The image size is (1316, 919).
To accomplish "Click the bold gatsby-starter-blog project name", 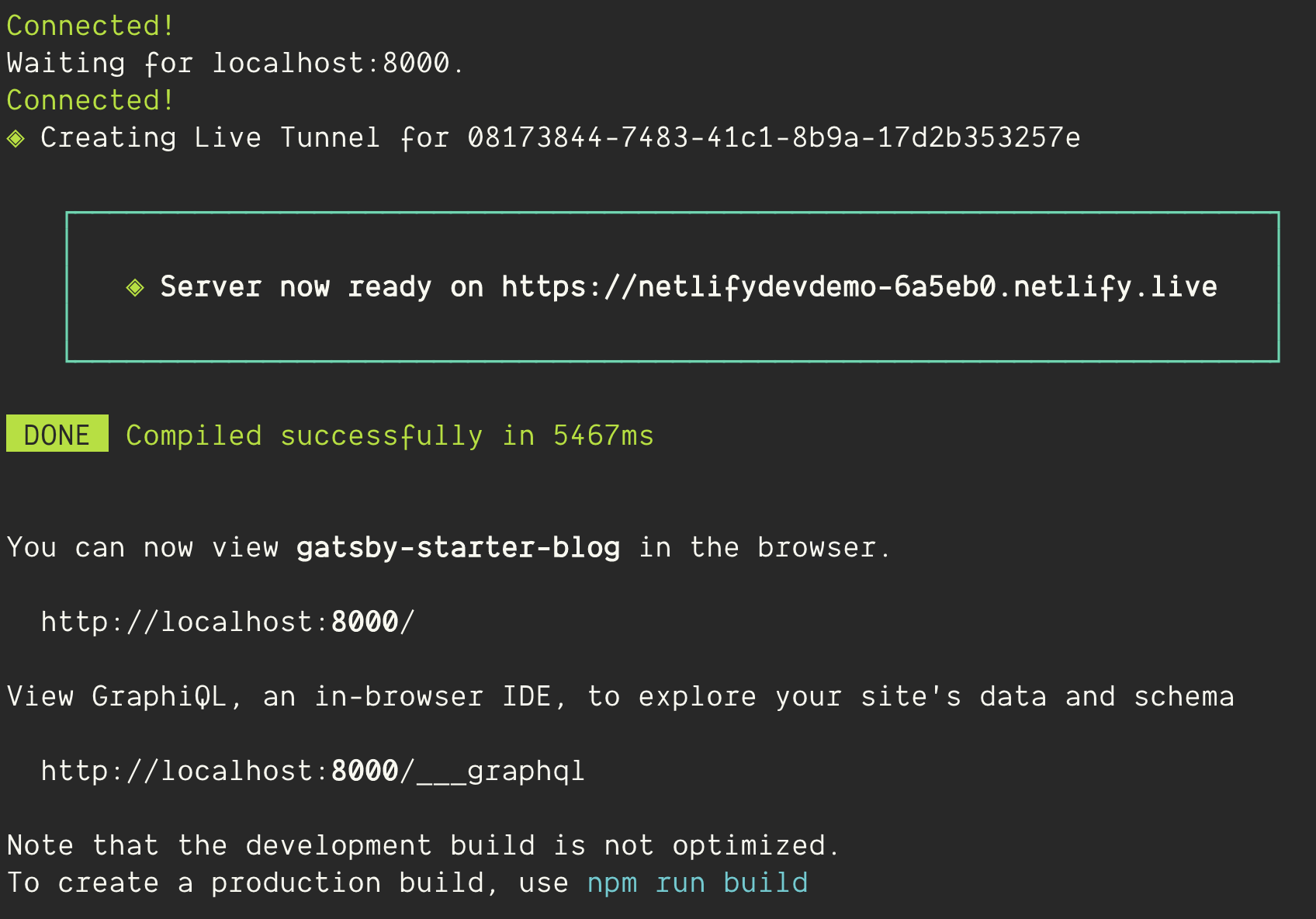I will (x=458, y=547).
